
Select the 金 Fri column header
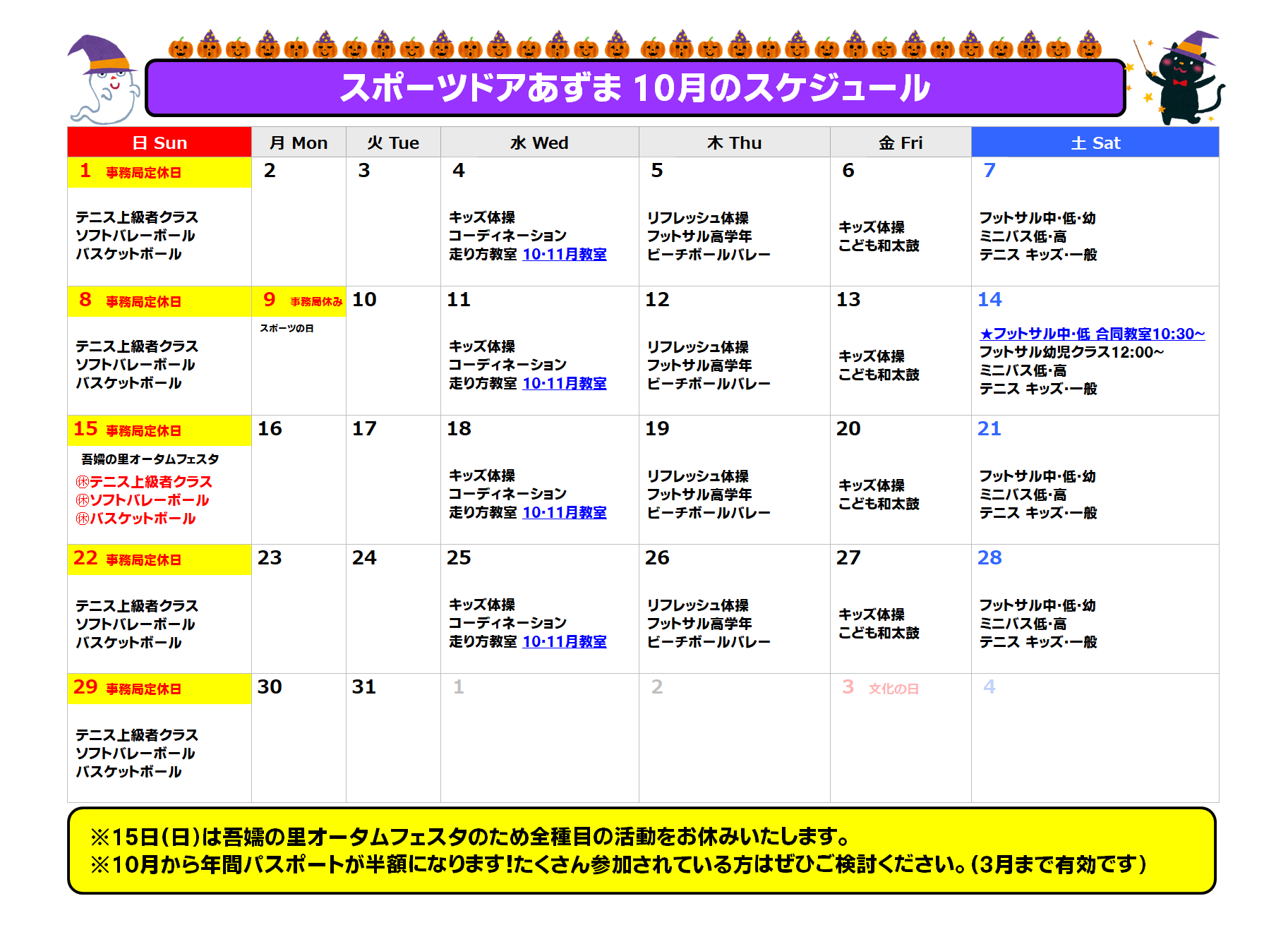[901, 143]
